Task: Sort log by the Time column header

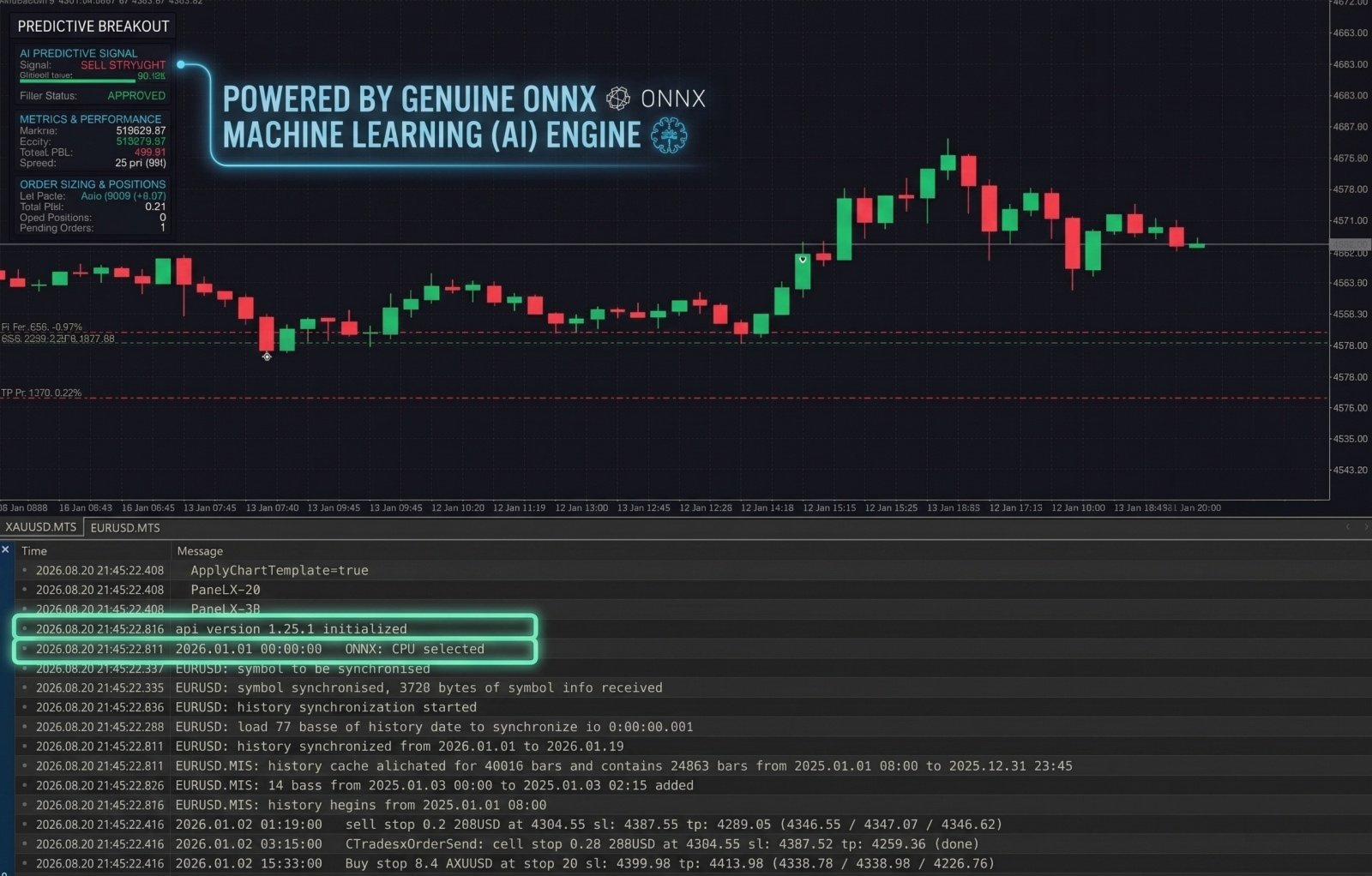Action: coord(34,551)
